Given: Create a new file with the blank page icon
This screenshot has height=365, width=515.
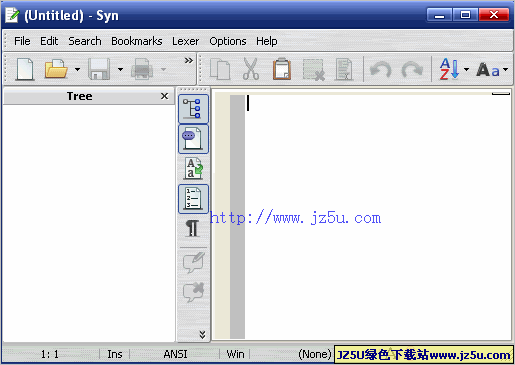Looking at the screenshot, I should 25,69.
